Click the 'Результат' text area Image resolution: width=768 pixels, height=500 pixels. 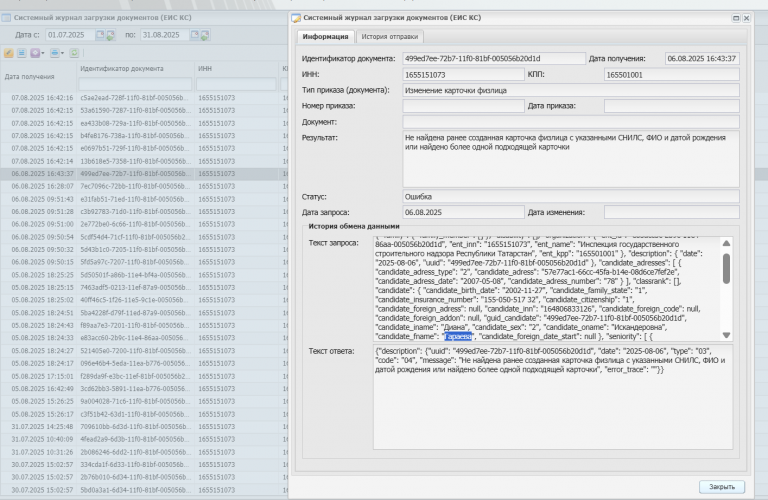571,159
